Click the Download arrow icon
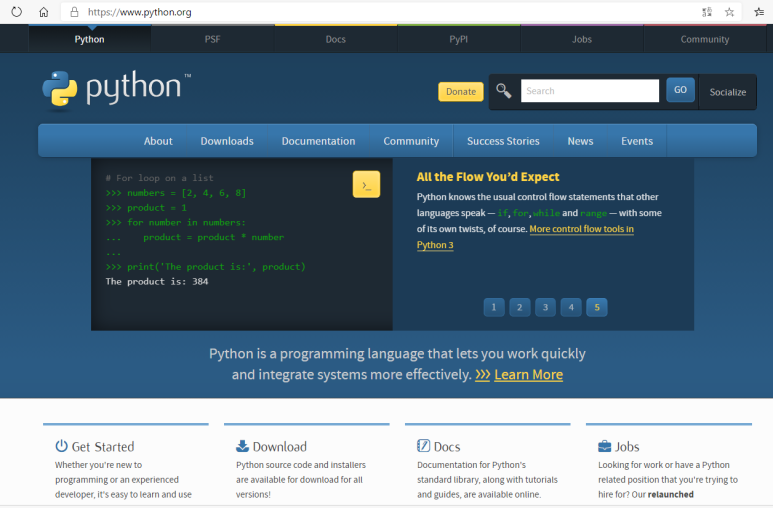Viewport: 773px width, 508px height. click(242, 446)
